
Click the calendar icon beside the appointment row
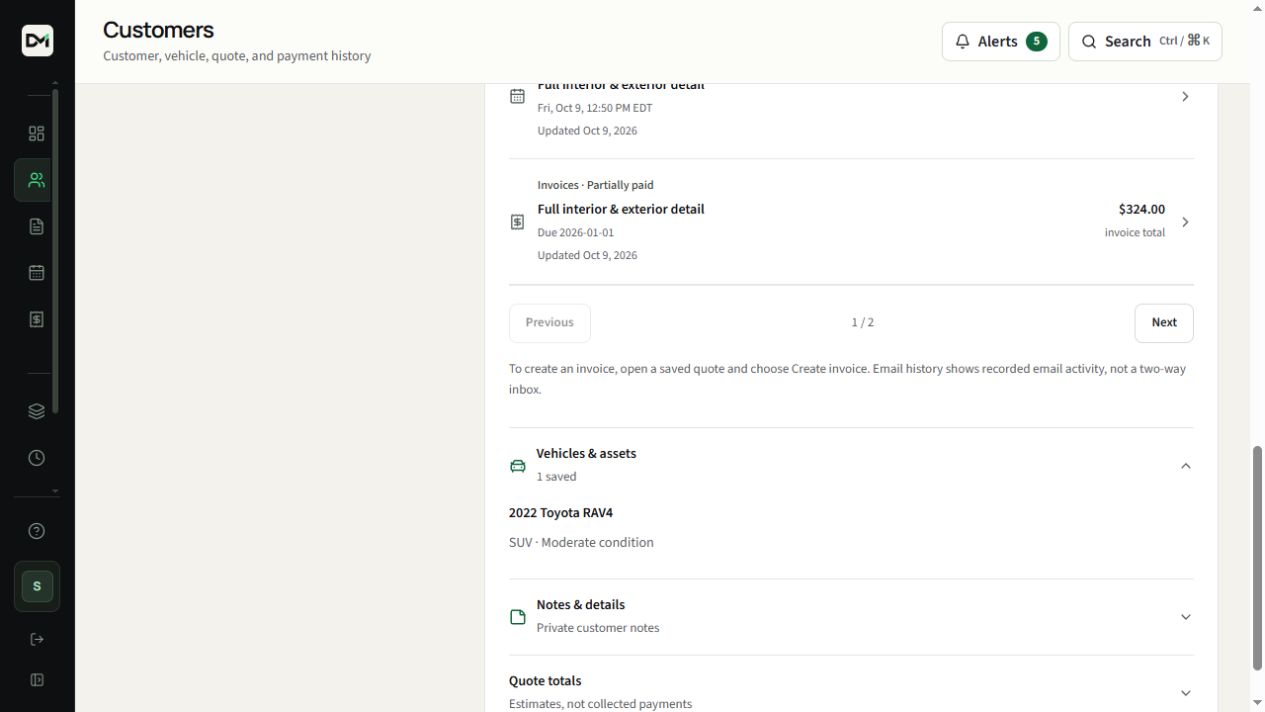click(x=517, y=96)
